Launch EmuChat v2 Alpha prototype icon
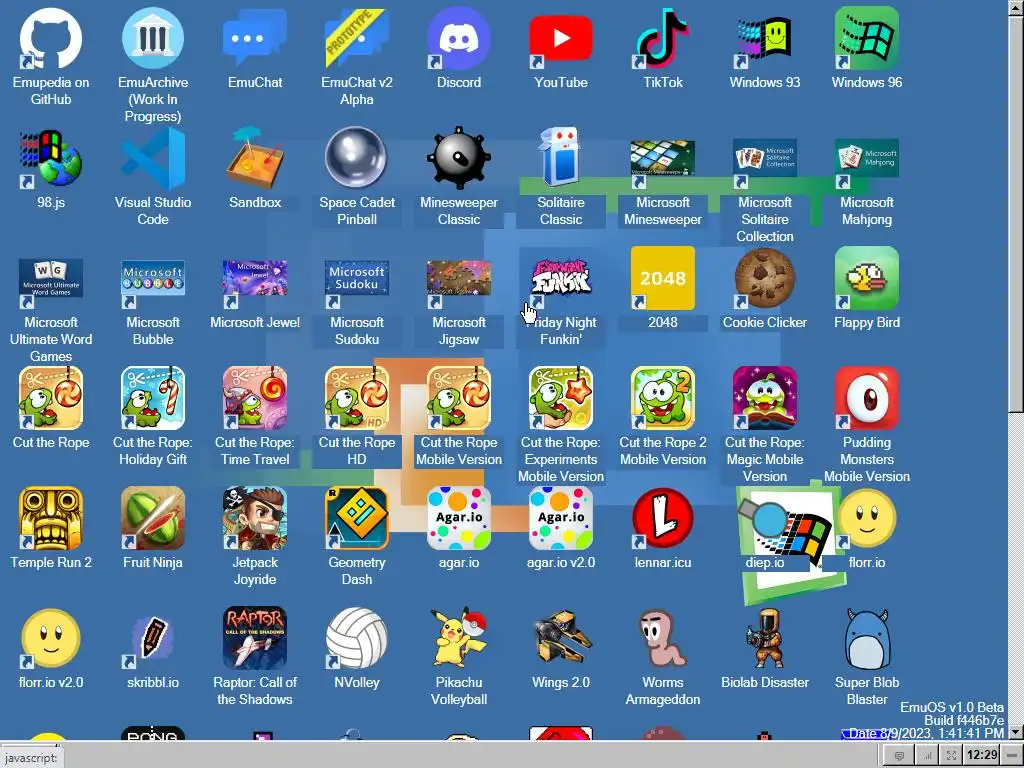This screenshot has width=1024, height=768. 357,38
